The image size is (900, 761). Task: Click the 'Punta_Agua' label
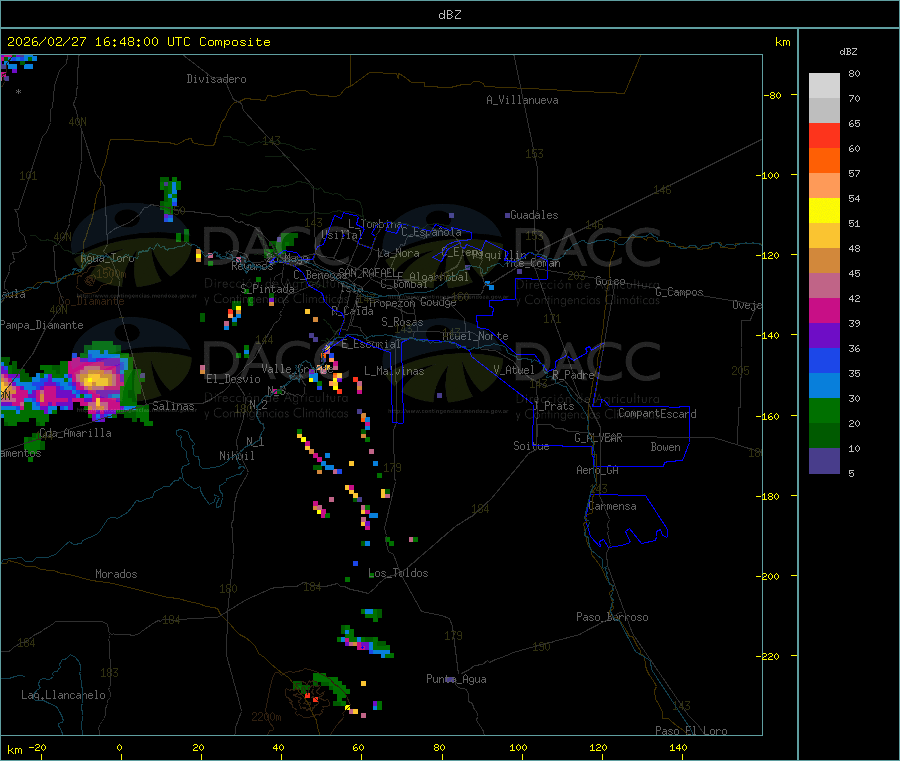(x=456, y=680)
